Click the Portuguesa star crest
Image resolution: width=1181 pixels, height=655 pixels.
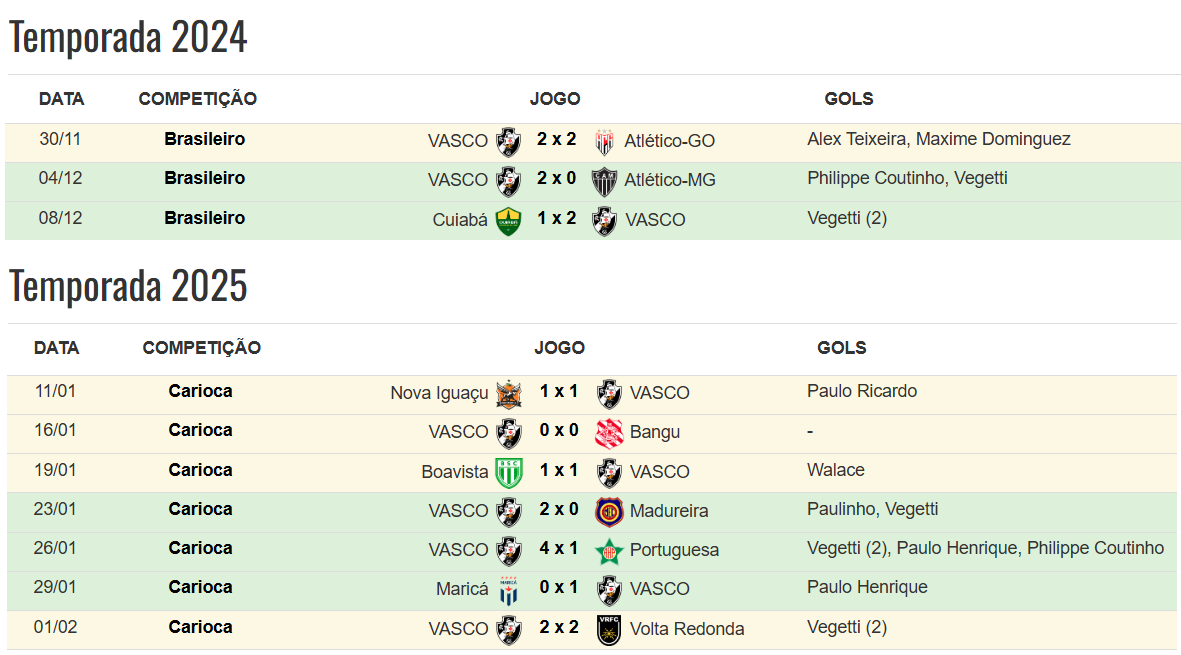coord(609,550)
